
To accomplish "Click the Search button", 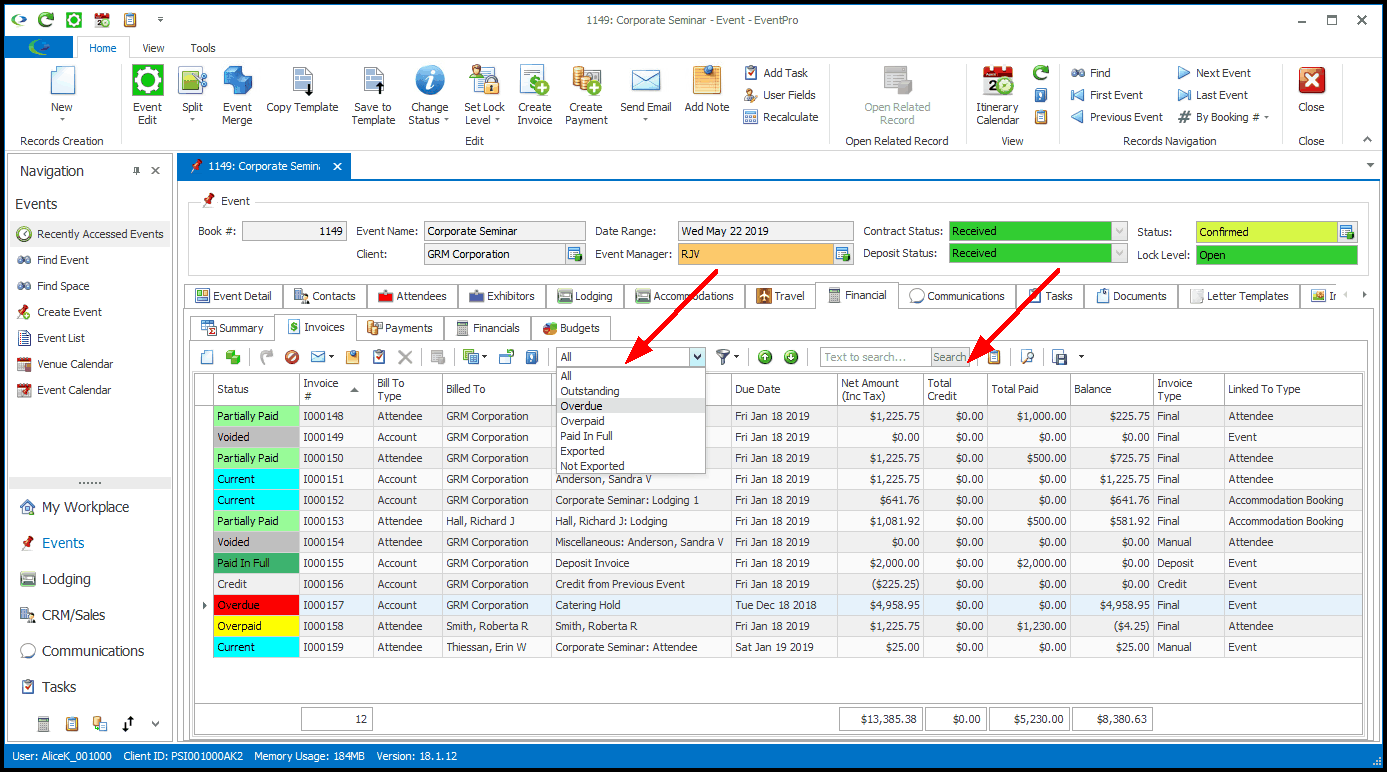I will 949,357.
